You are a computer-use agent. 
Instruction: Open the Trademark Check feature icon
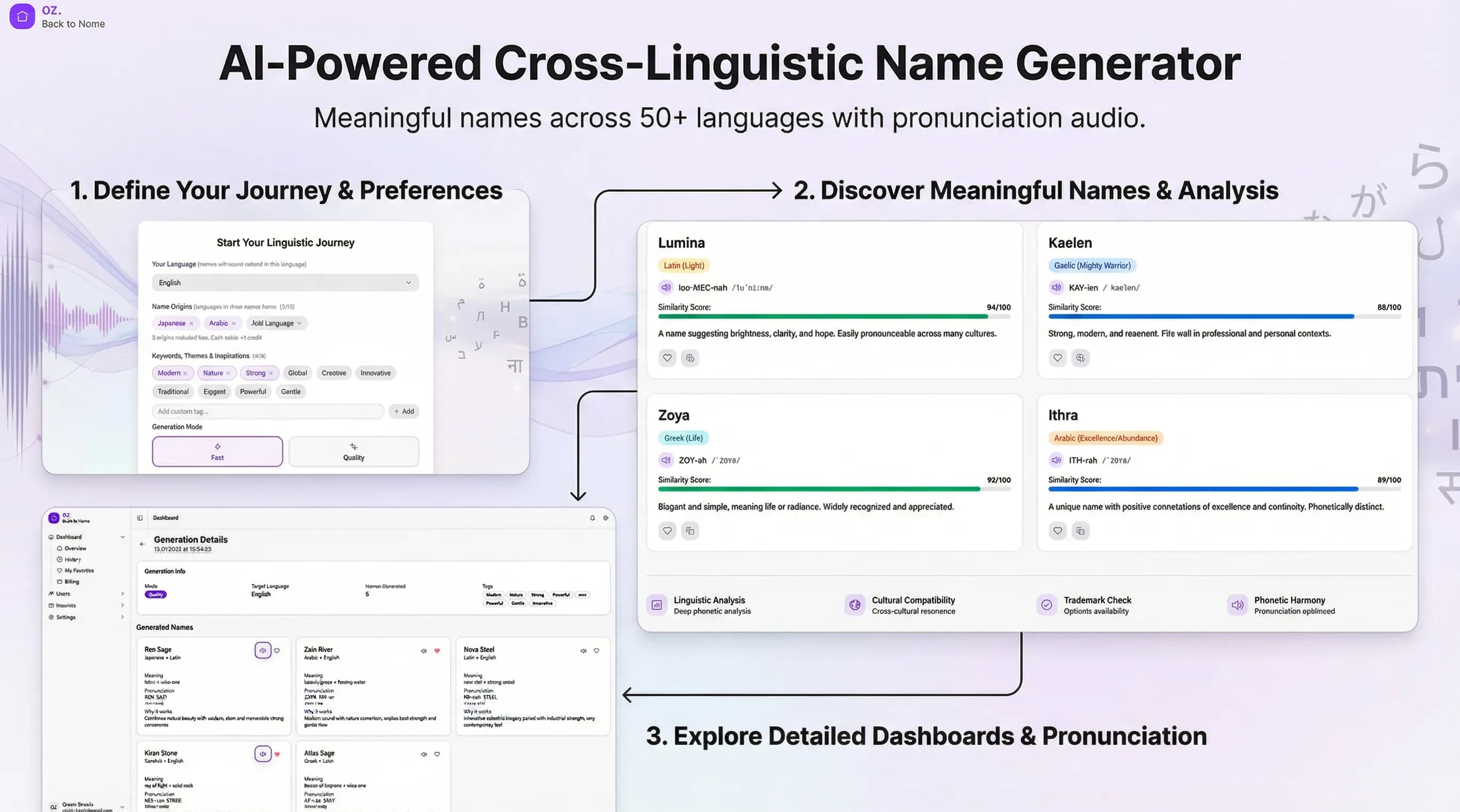(x=1047, y=605)
